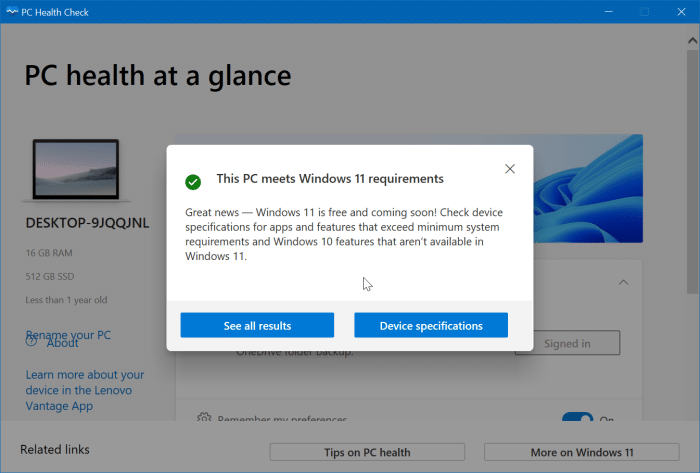Open Tips on PC health

[367, 452]
